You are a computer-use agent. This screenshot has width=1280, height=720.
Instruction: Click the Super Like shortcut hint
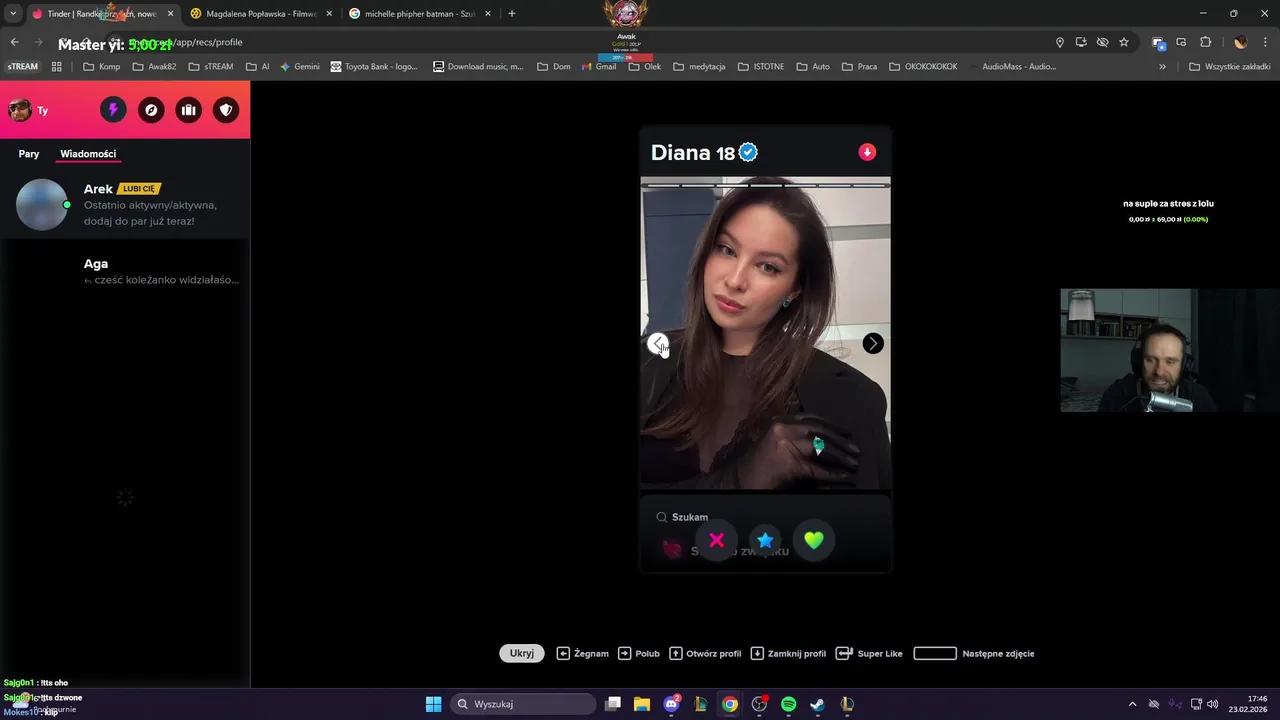coord(869,653)
